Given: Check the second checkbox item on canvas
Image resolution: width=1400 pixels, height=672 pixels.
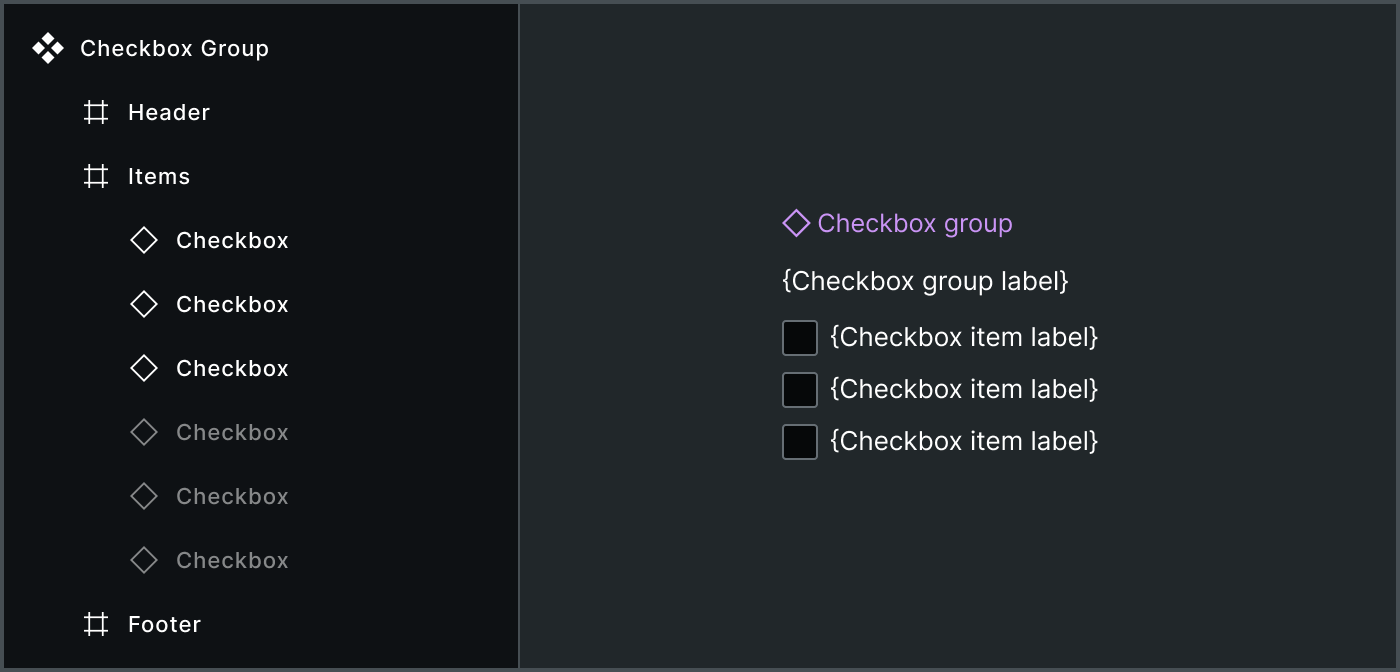Looking at the screenshot, I should click(799, 389).
